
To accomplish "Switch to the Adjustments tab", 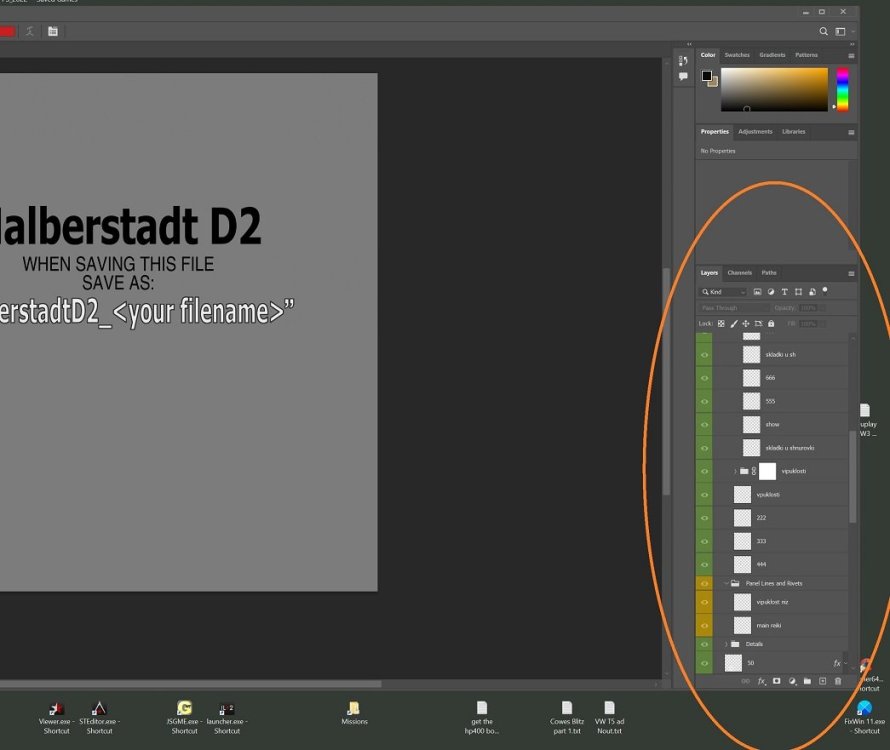I will (x=755, y=132).
